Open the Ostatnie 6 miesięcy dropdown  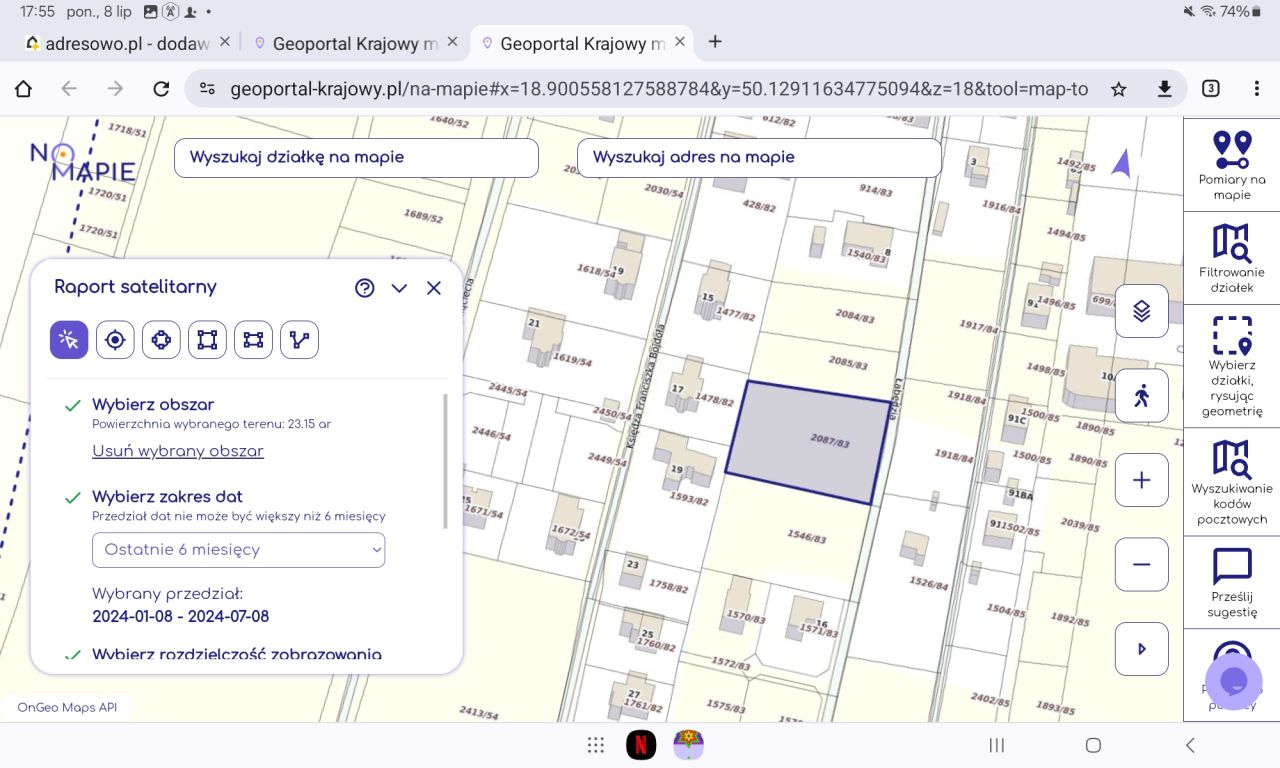(238, 549)
